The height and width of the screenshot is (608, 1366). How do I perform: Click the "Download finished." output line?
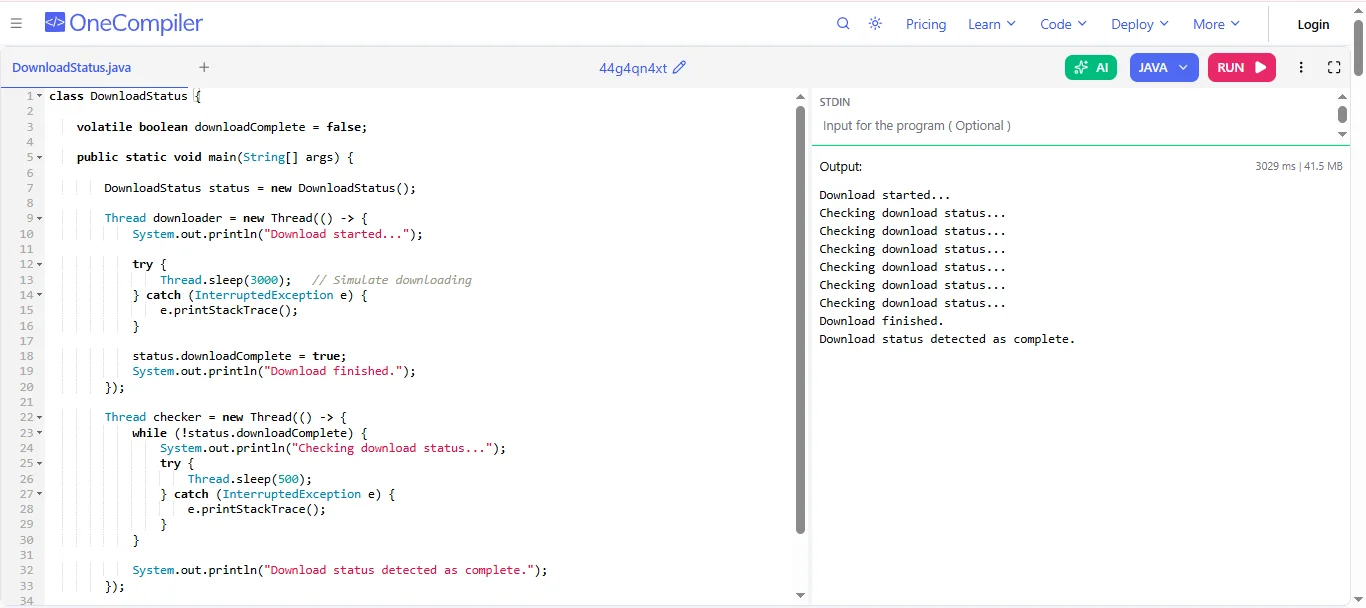coord(881,321)
